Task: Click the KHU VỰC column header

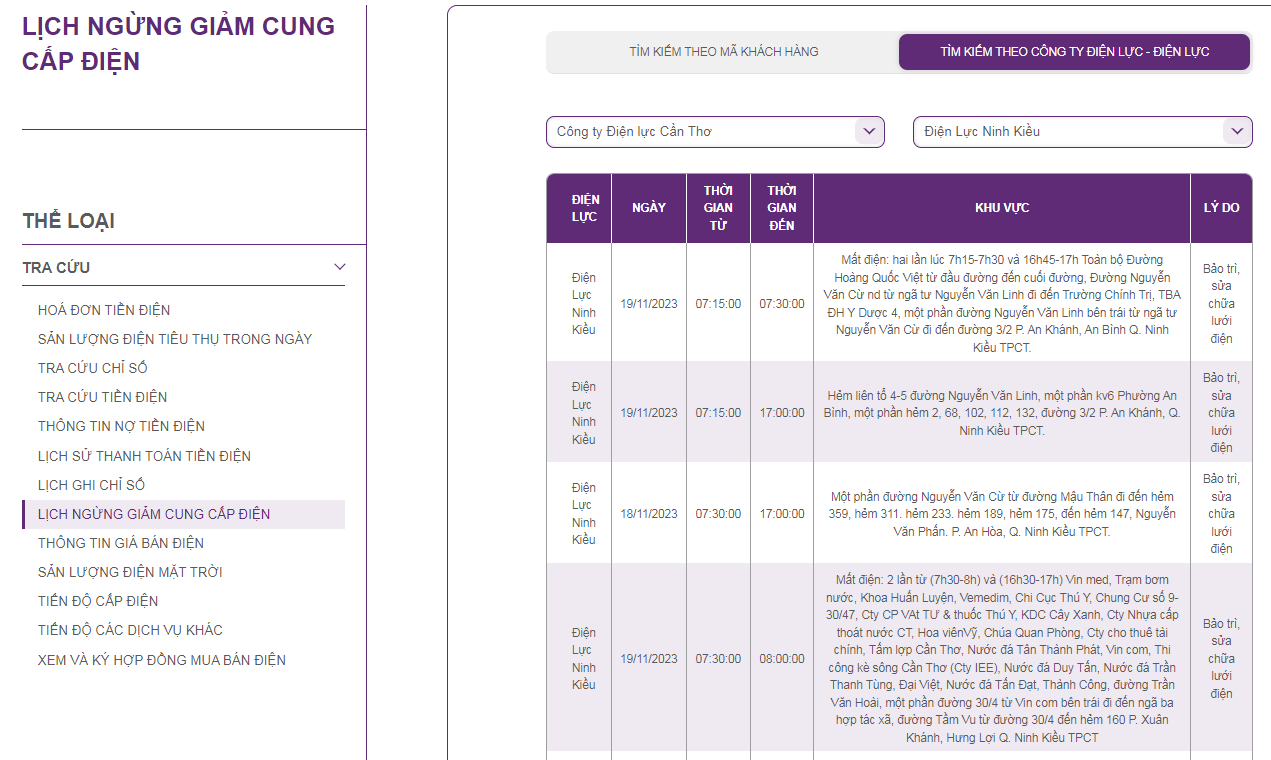Action: pyautogui.click(x=1002, y=208)
